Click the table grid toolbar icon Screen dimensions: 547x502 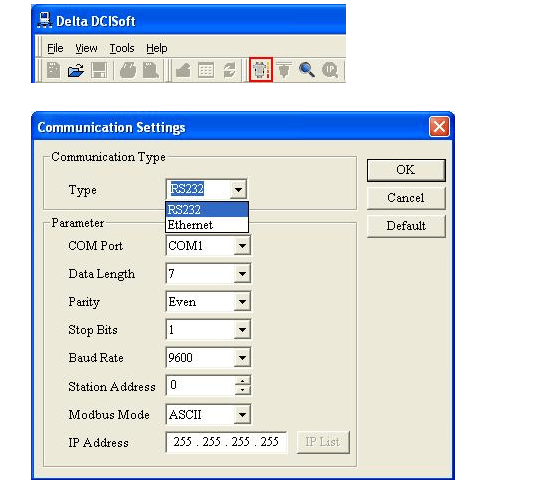pyautogui.click(x=206, y=70)
